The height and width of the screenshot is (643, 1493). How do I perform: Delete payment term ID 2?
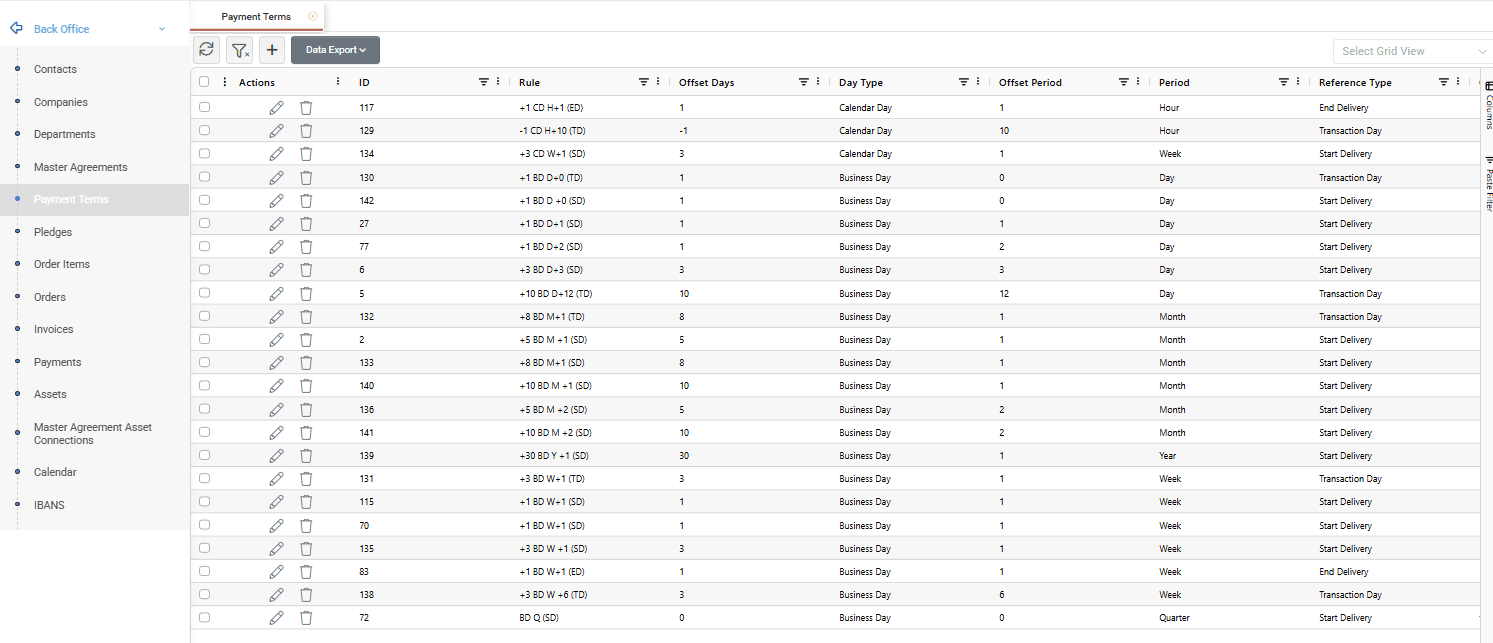point(306,340)
